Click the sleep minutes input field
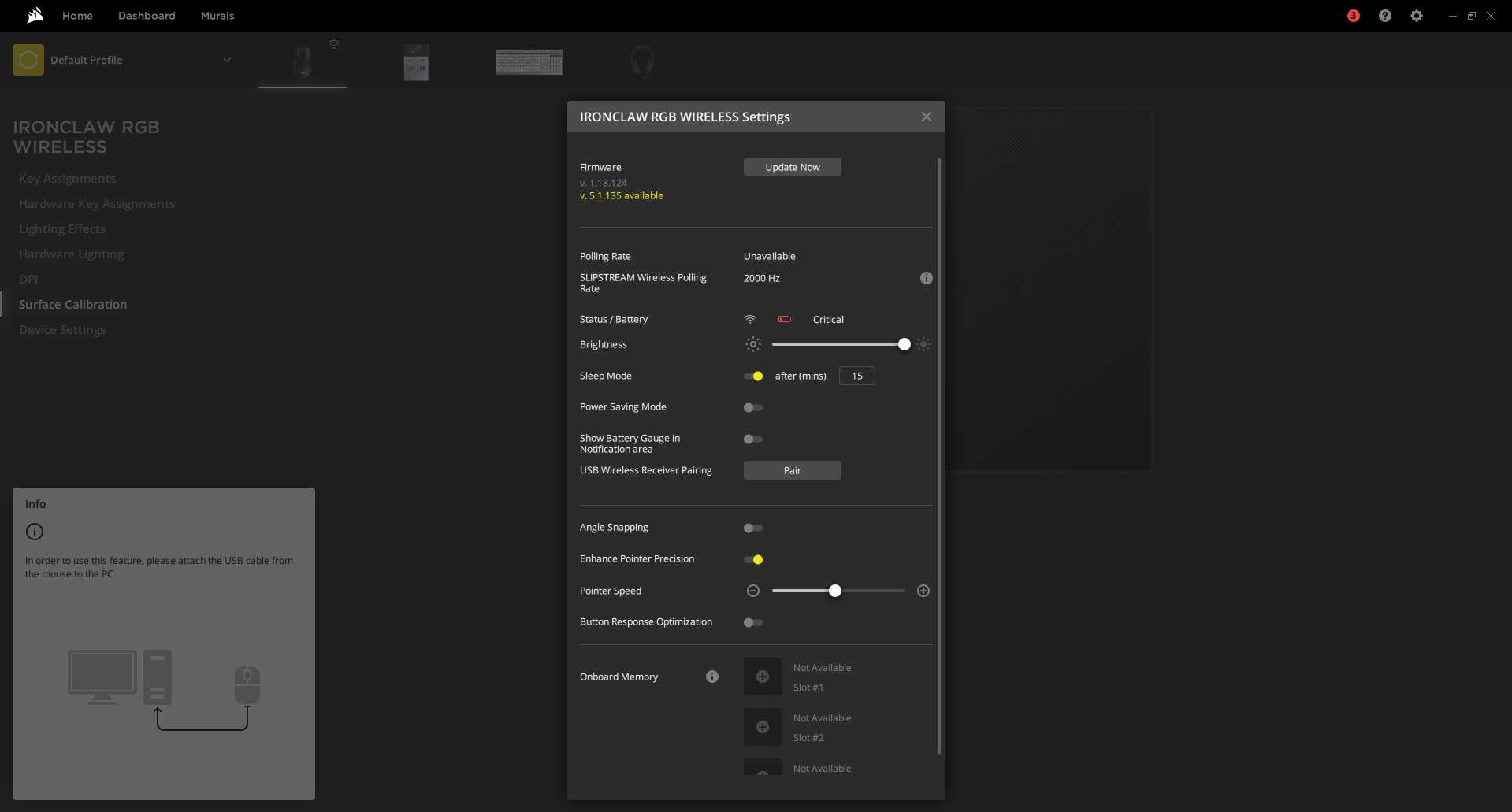Screen dimensions: 1512x812 (x=856, y=376)
